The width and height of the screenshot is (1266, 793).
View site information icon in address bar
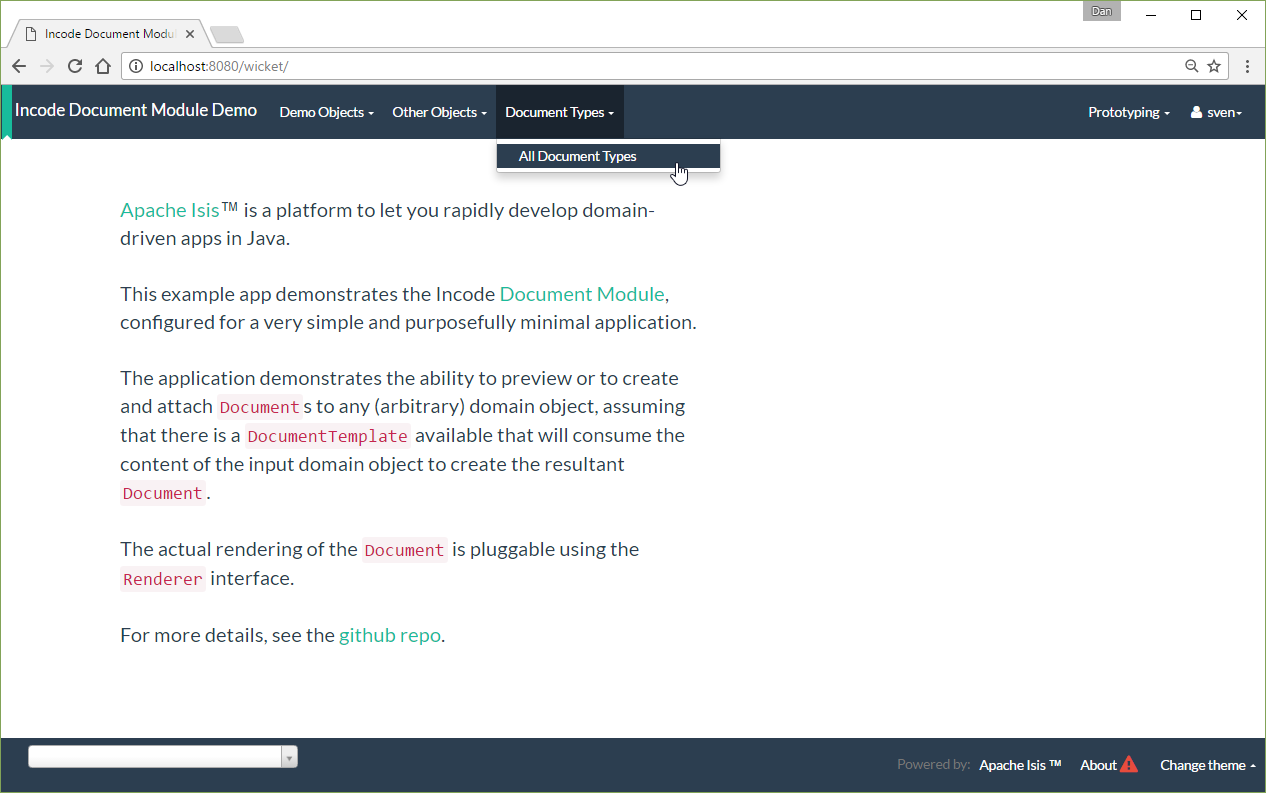pos(137,67)
